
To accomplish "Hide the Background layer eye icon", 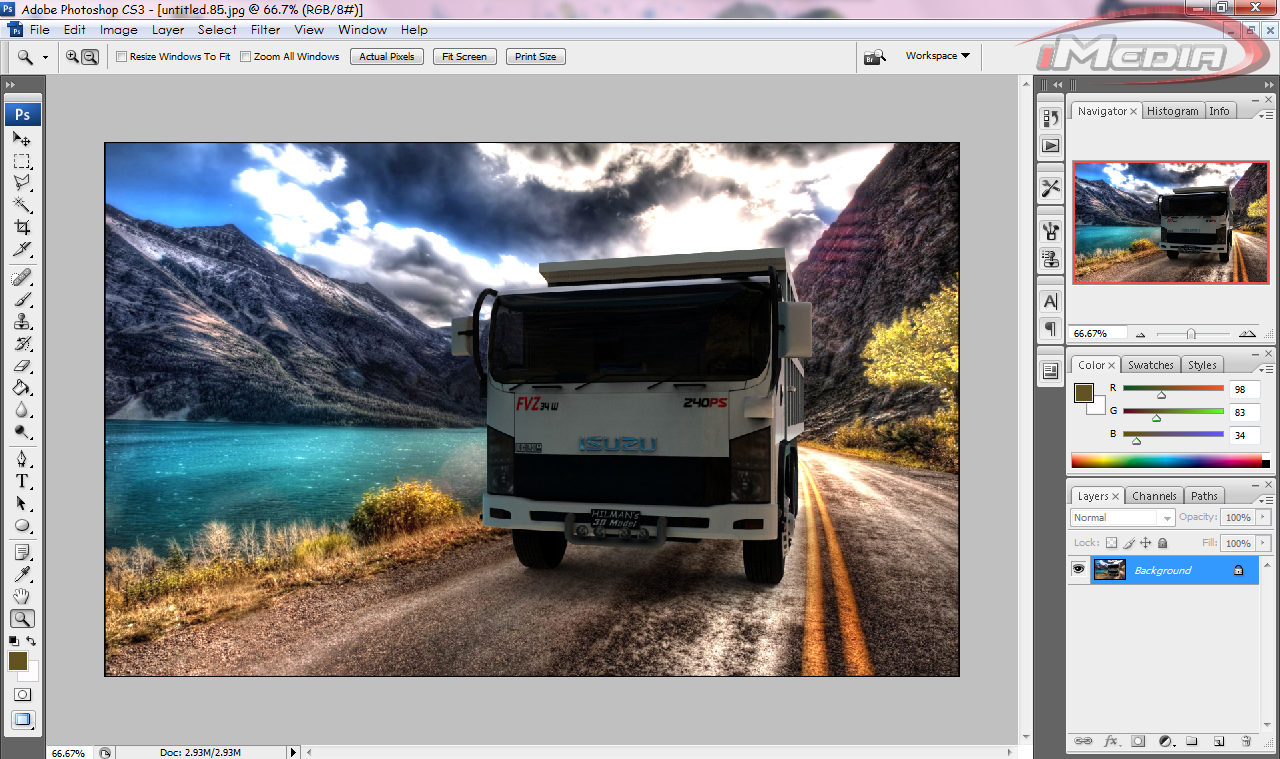I will pyautogui.click(x=1078, y=569).
